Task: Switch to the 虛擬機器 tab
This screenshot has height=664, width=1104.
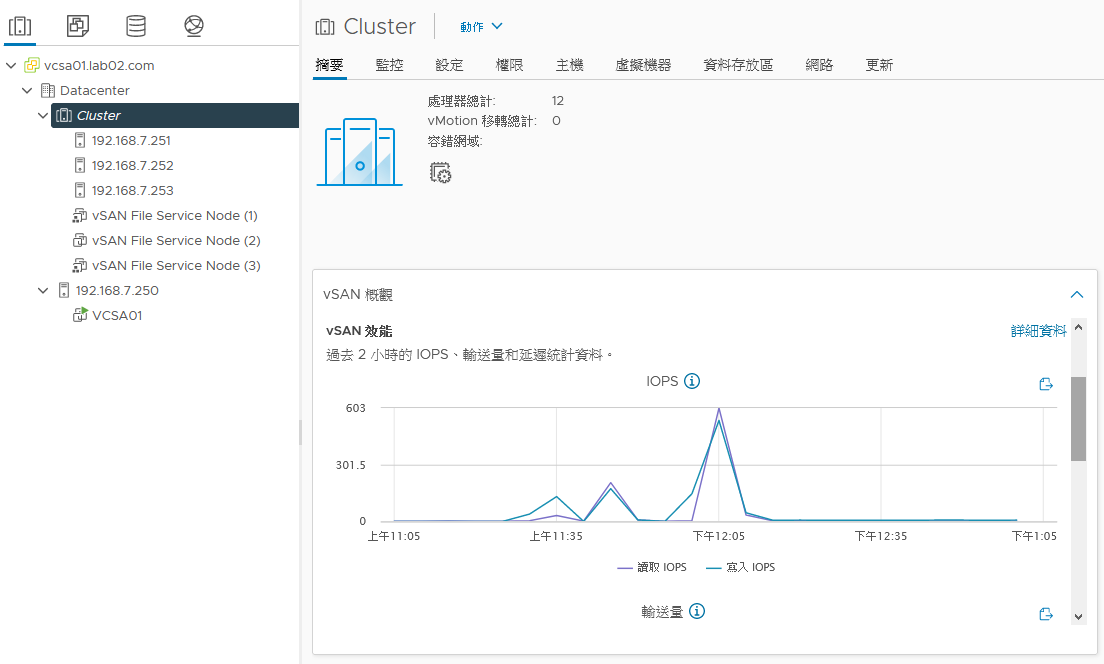Action: (x=643, y=65)
